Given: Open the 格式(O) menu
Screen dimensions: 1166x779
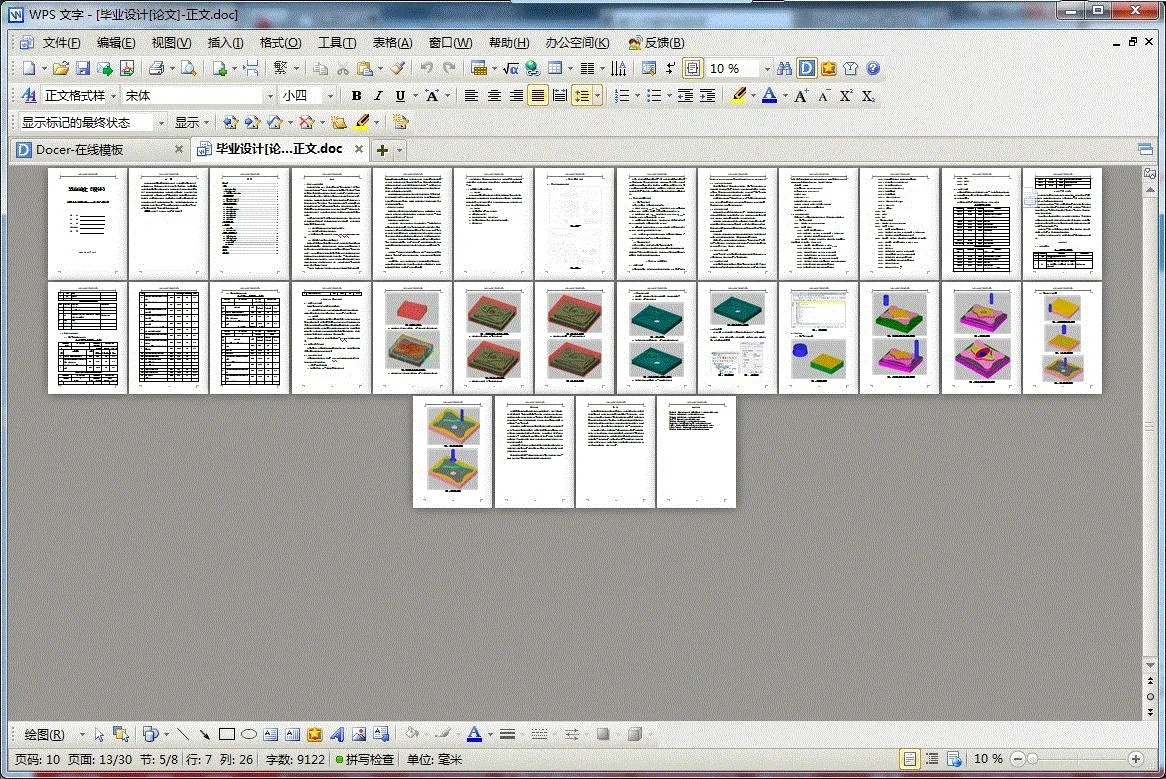Looking at the screenshot, I should coord(280,42).
